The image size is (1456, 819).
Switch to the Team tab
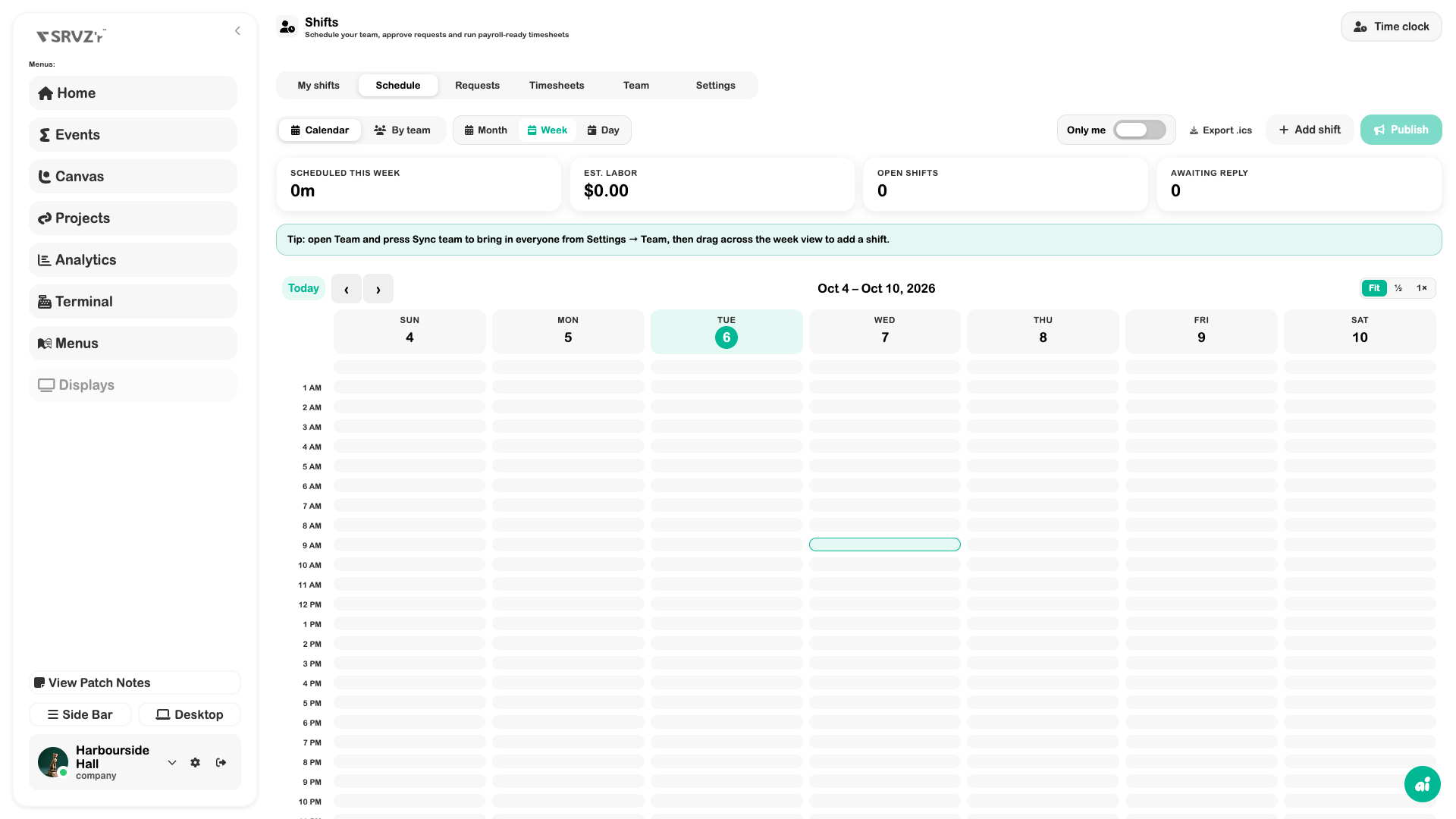tap(636, 86)
